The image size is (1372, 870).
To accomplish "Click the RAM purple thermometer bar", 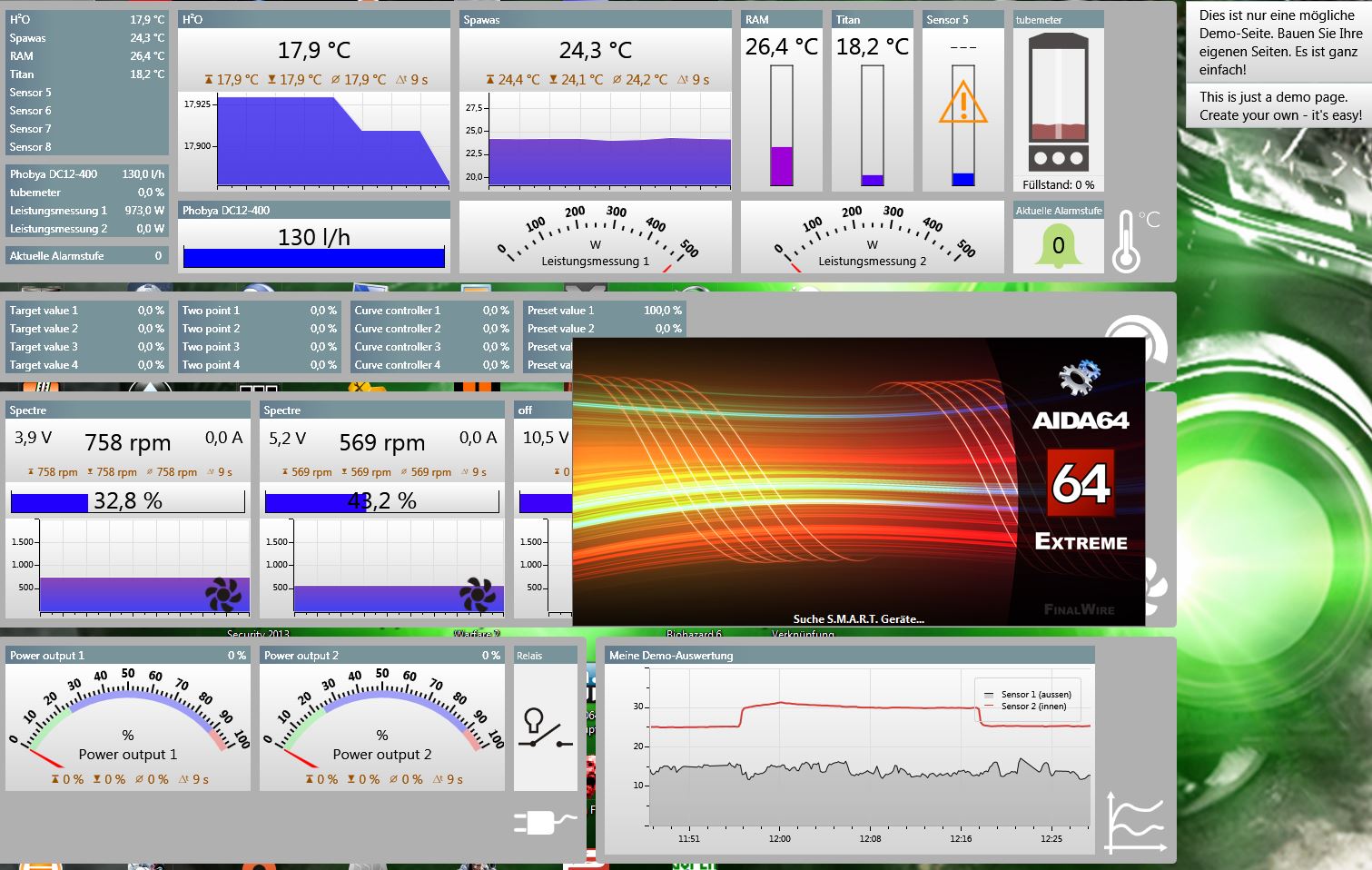I will 782,125.
